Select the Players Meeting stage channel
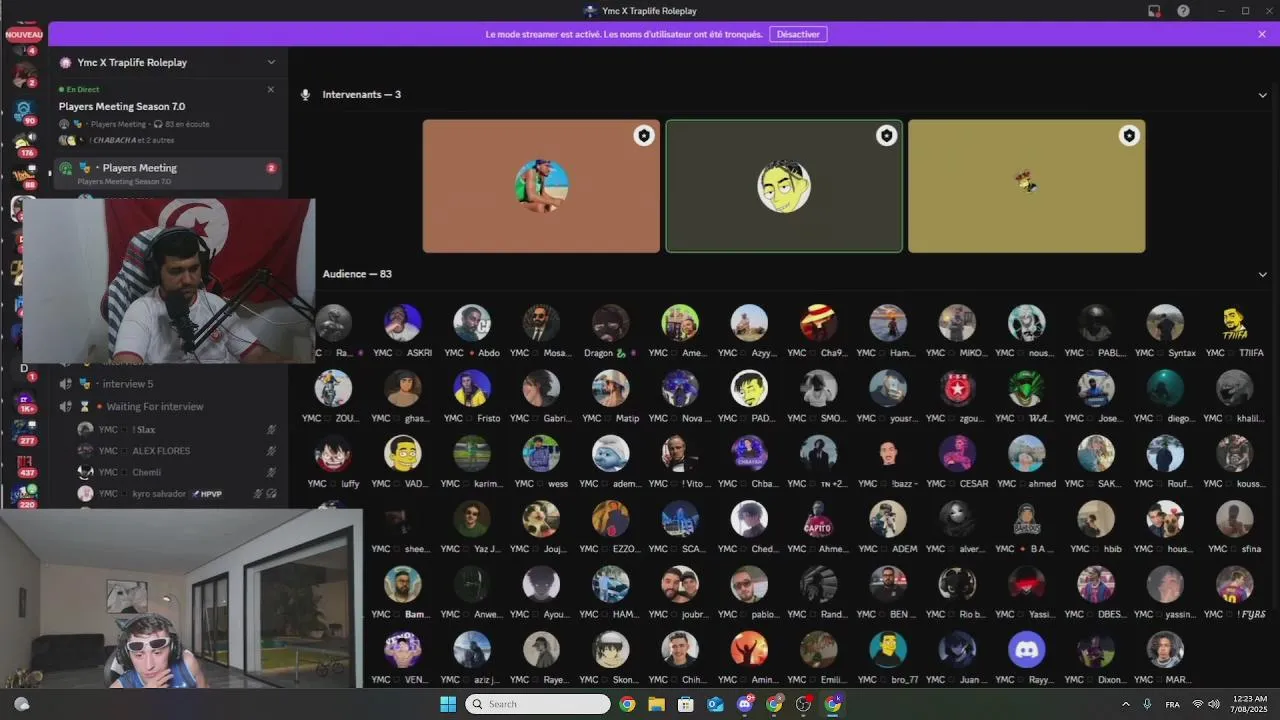 click(x=168, y=173)
